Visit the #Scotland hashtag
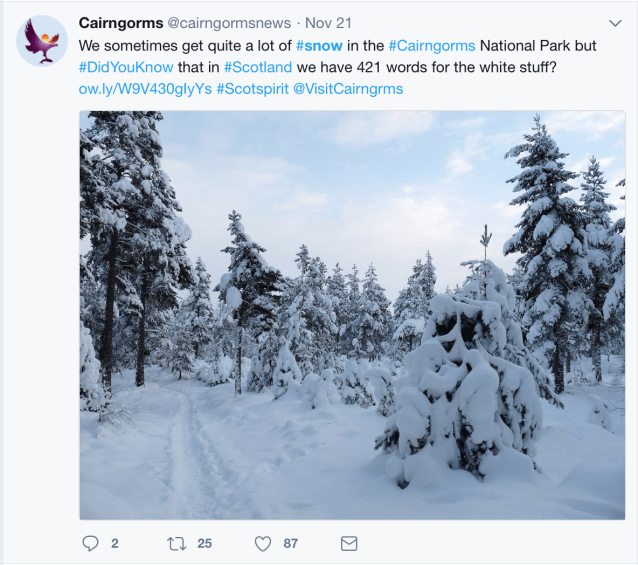This screenshot has height=565, width=638. pyautogui.click(x=258, y=67)
